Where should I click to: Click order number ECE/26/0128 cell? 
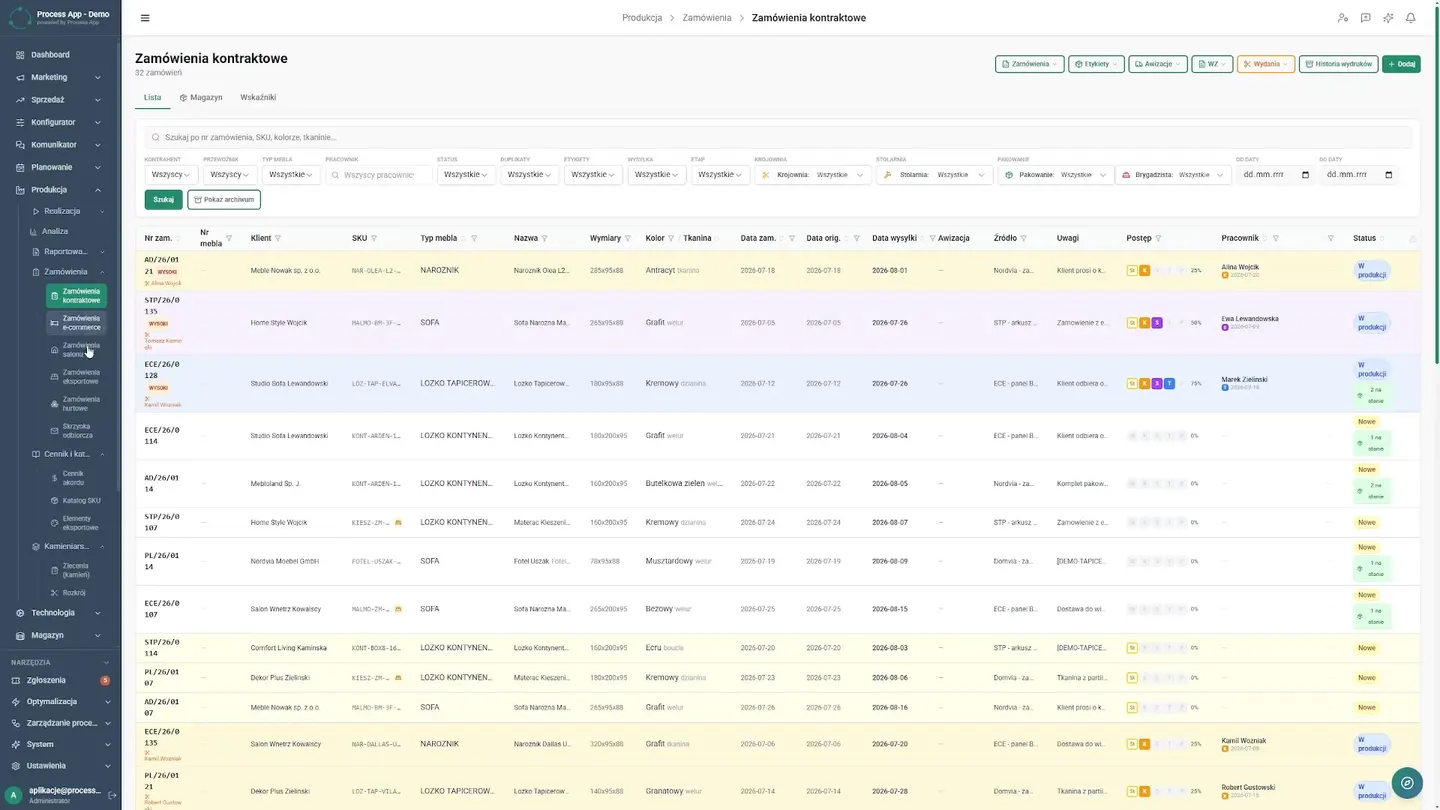pyautogui.click(x=162, y=370)
